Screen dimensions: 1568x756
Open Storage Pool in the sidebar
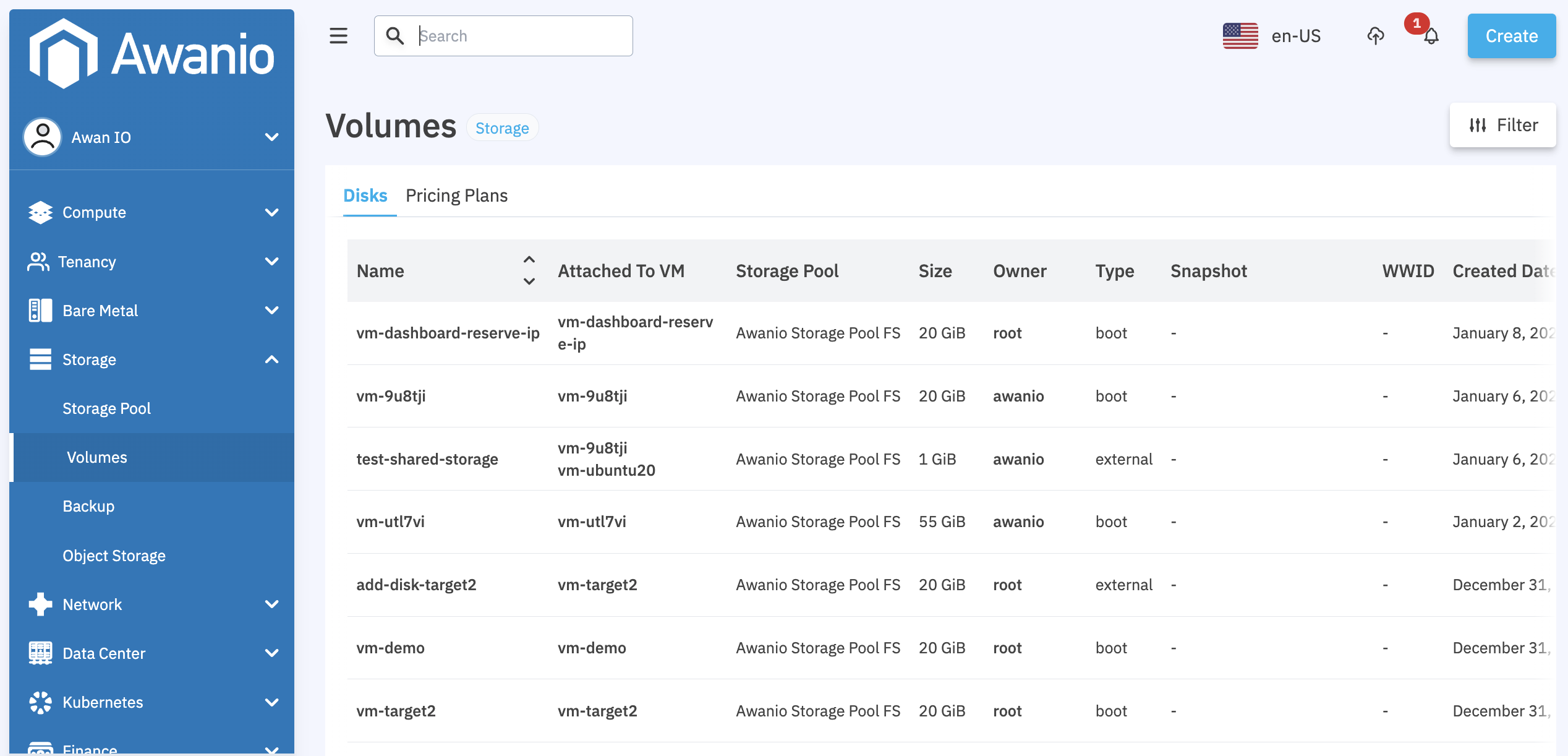coord(106,408)
